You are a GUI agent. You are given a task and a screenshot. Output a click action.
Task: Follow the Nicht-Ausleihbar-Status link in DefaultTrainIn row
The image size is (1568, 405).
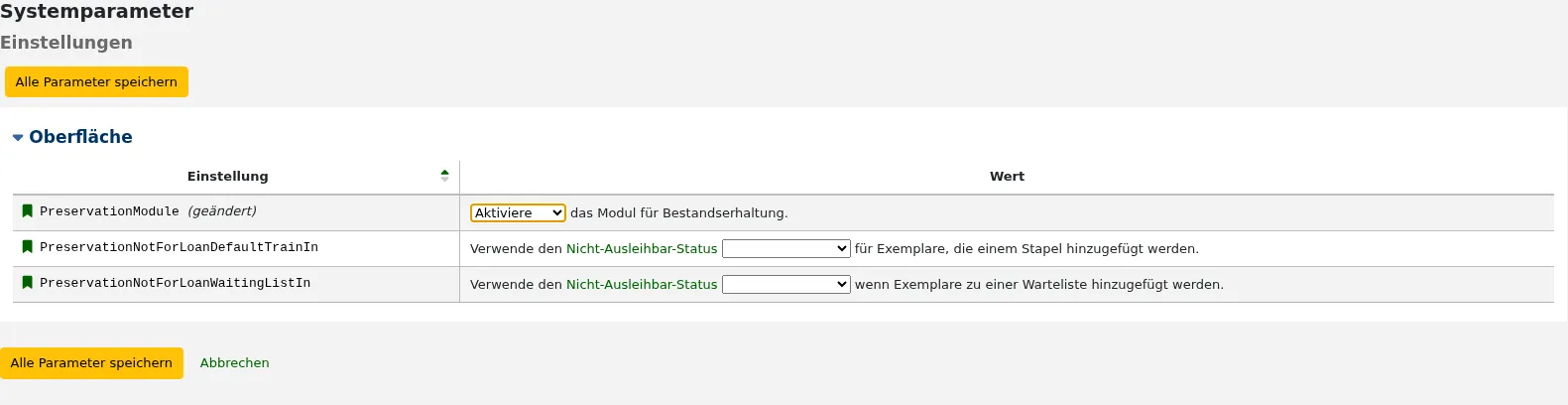click(642, 248)
